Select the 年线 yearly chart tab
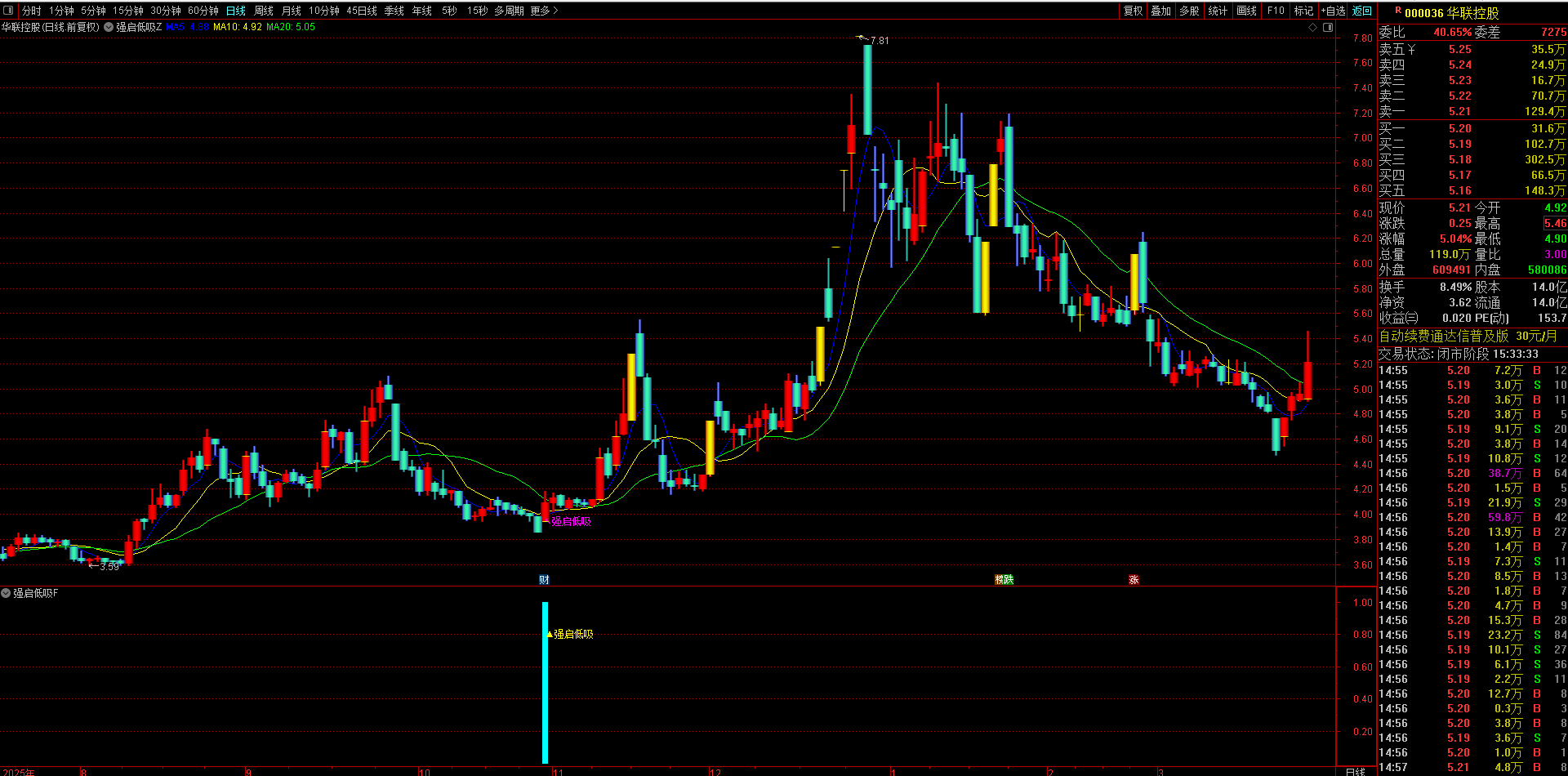 422,11
